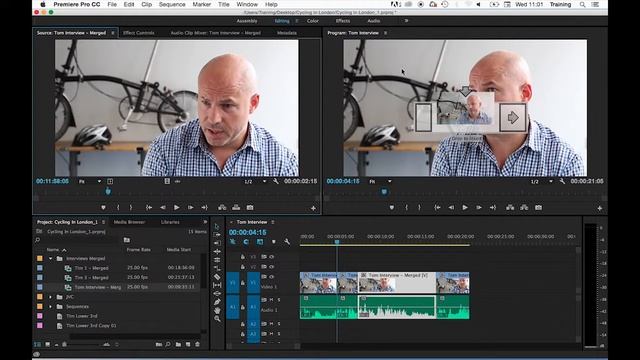Switch to Libraries tab
The height and width of the screenshot is (360, 640).
click(x=170, y=222)
